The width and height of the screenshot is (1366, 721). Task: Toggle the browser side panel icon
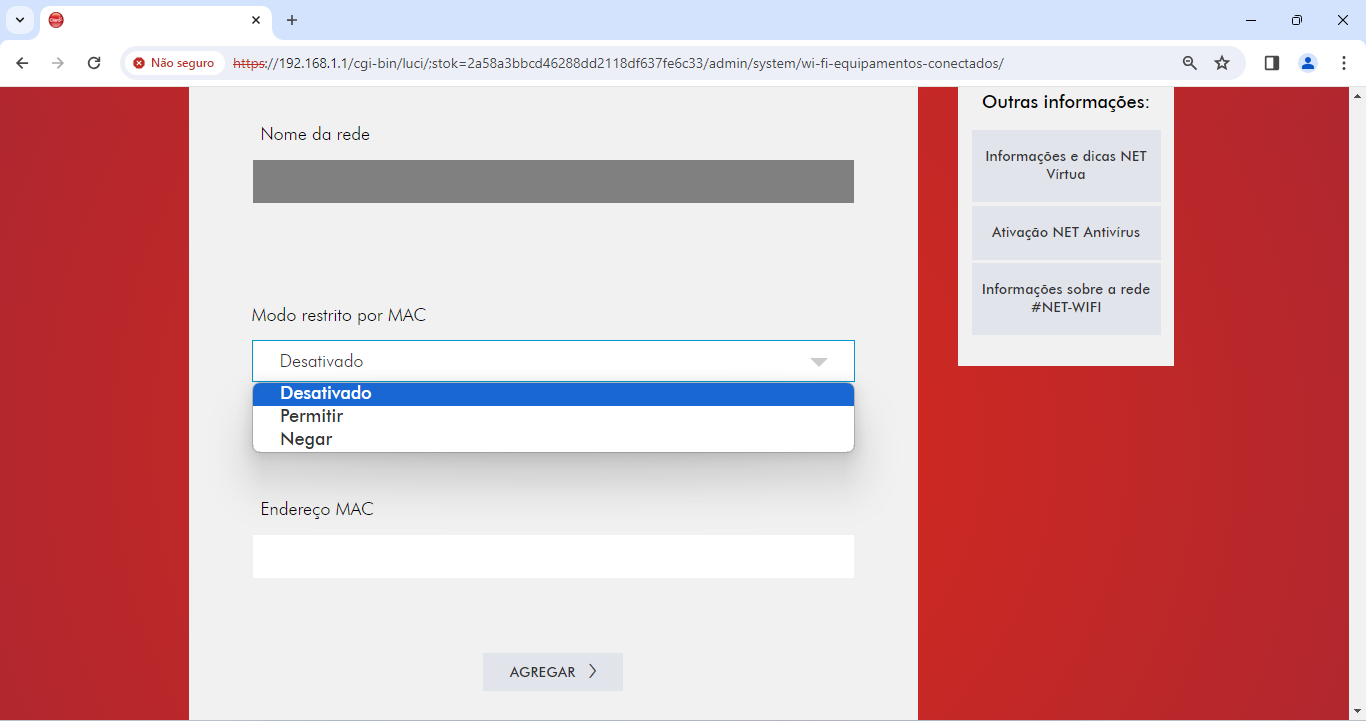tap(1272, 63)
